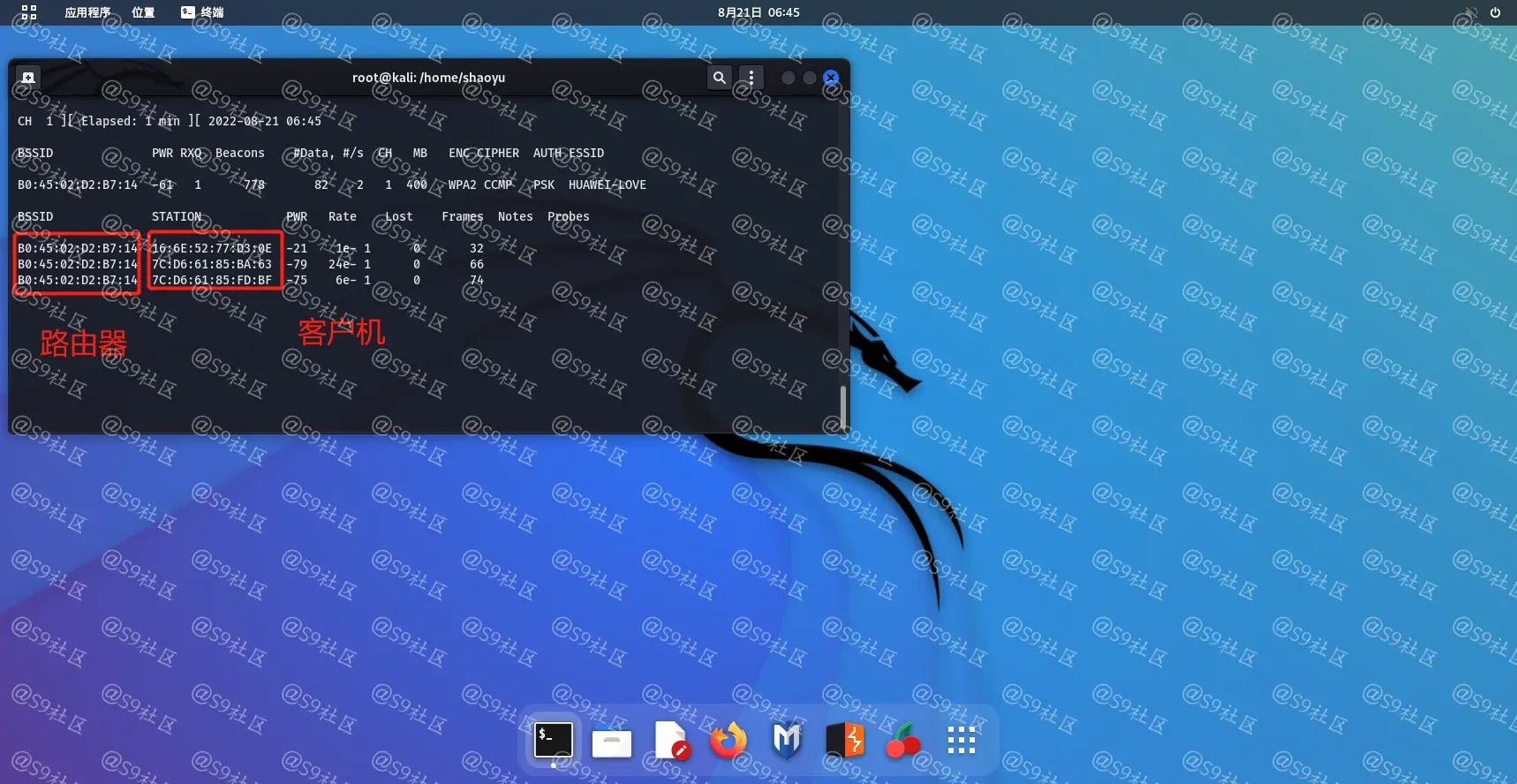This screenshot has width=1517, height=784.
Task: Open the 位置 menu
Action: click(x=143, y=12)
